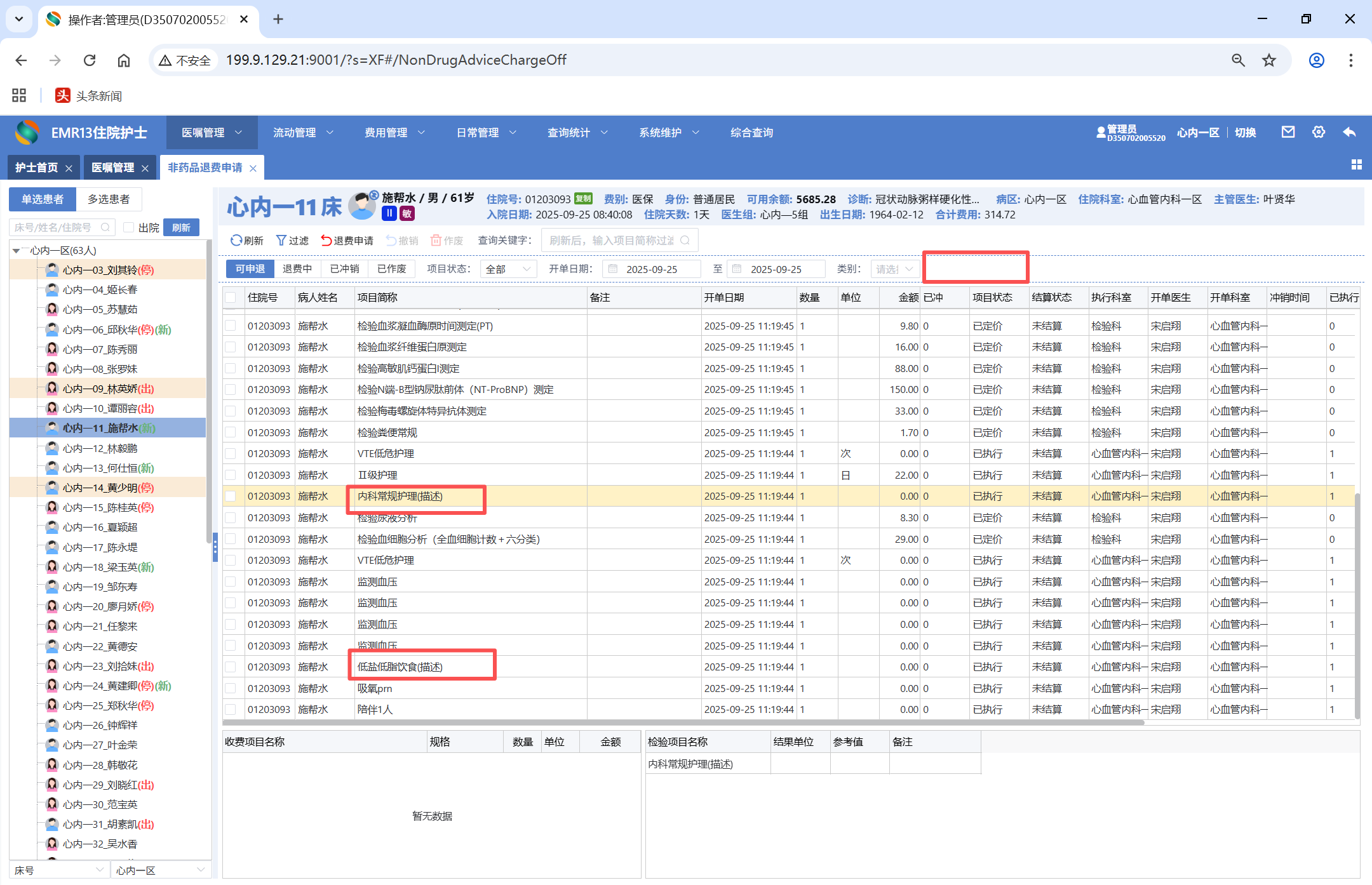
Task: Open the settings gear in header
Action: tap(1319, 132)
